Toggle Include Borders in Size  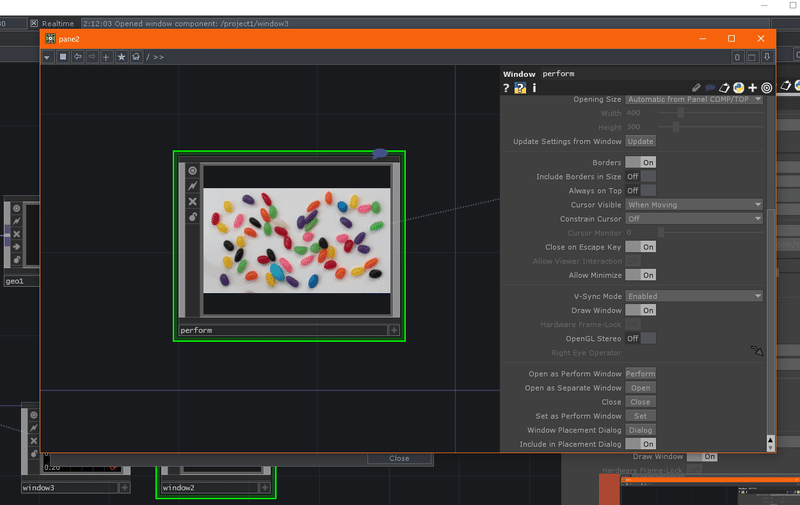point(640,176)
